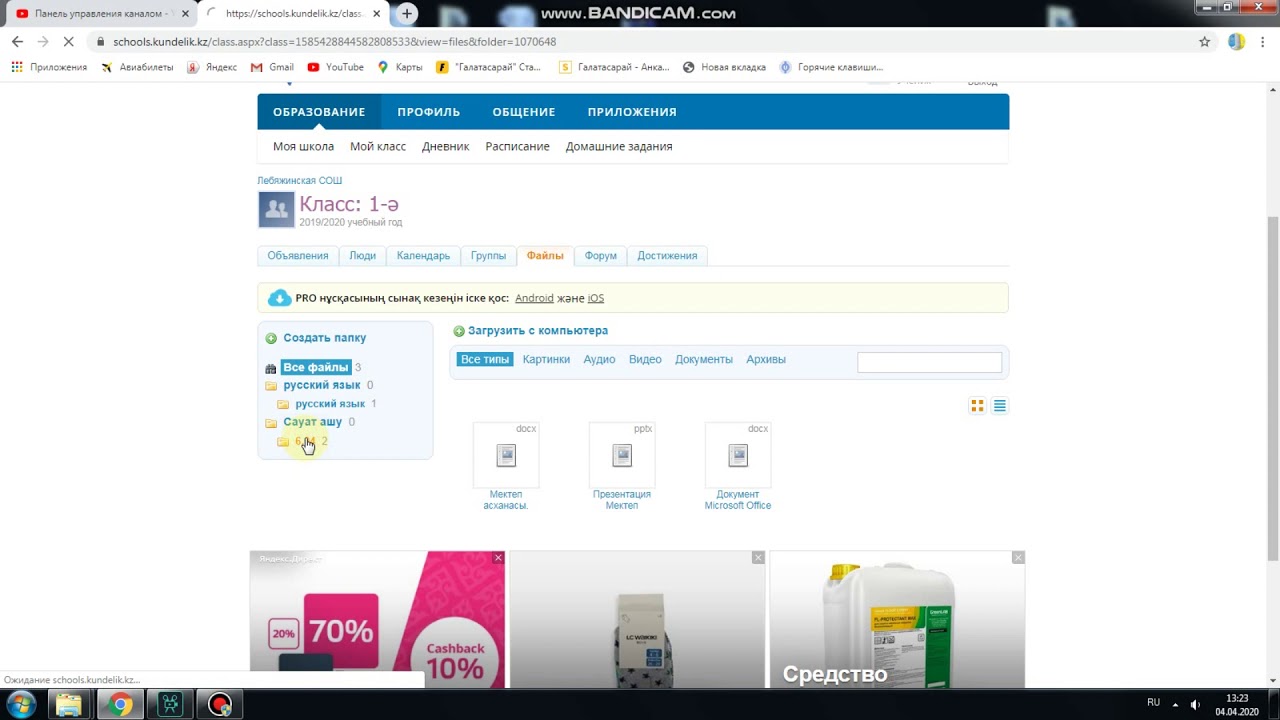This screenshot has width=1280, height=720.
Task: Filter files by Картинки
Action: click(546, 359)
